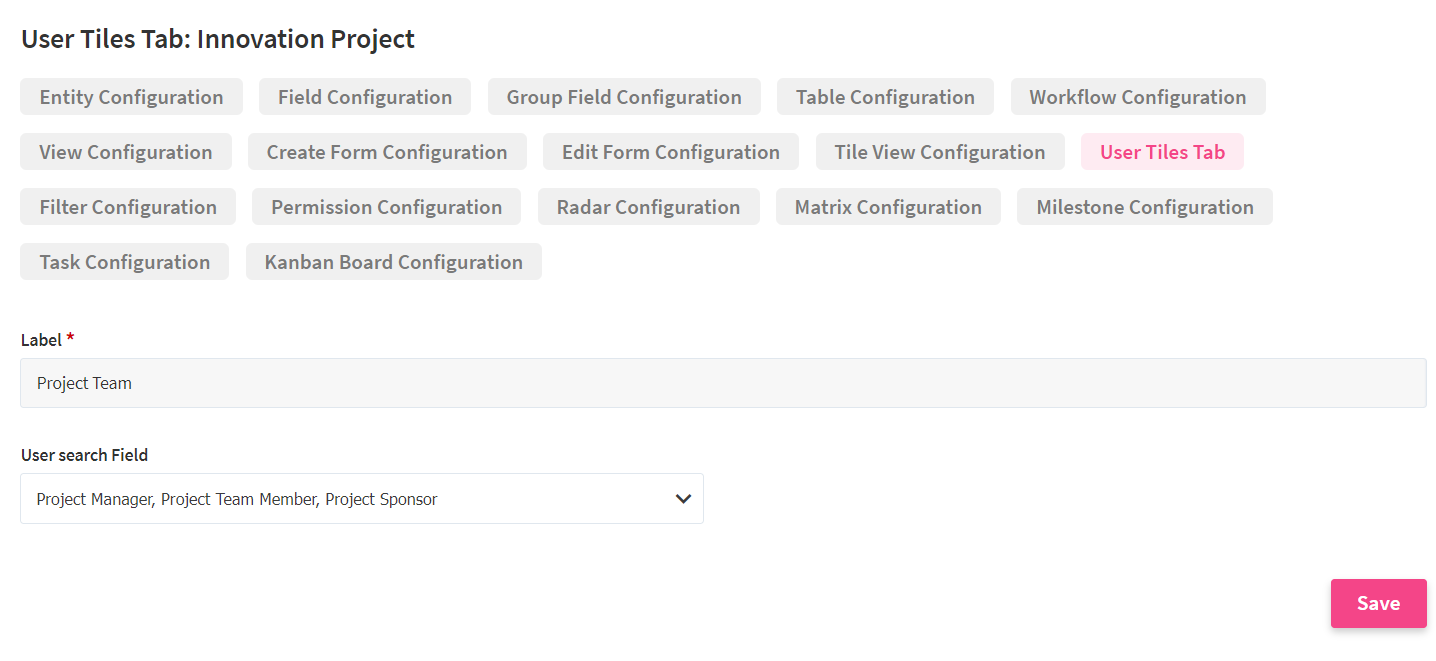Open the Entity Configuration tab
Viewport: 1436px width, 661px height.
131,97
